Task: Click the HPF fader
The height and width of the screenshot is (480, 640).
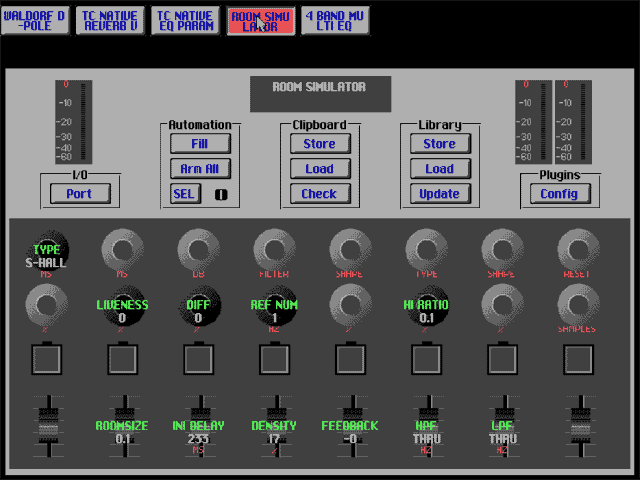Action: pos(429,426)
